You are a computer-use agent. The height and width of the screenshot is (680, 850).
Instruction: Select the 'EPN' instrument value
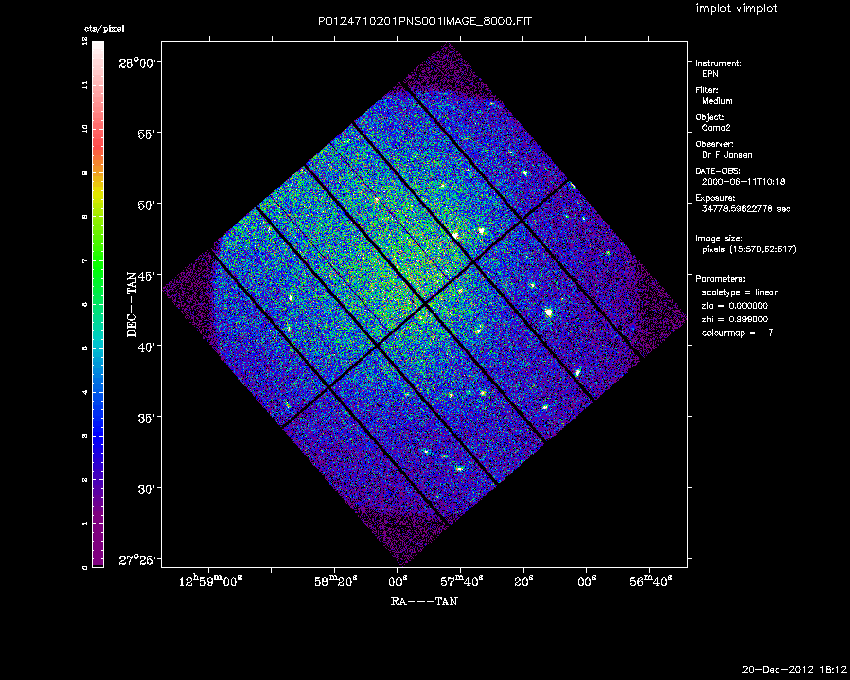click(x=710, y=74)
